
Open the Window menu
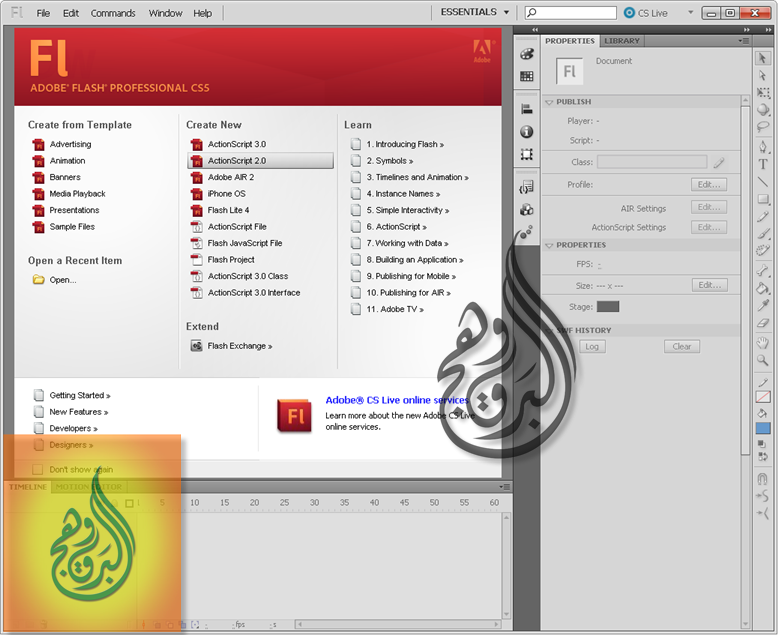tap(165, 13)
